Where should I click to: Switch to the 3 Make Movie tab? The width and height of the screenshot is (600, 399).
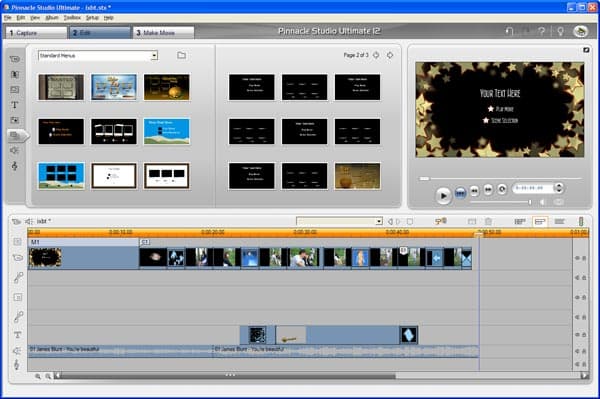[163, 33]
